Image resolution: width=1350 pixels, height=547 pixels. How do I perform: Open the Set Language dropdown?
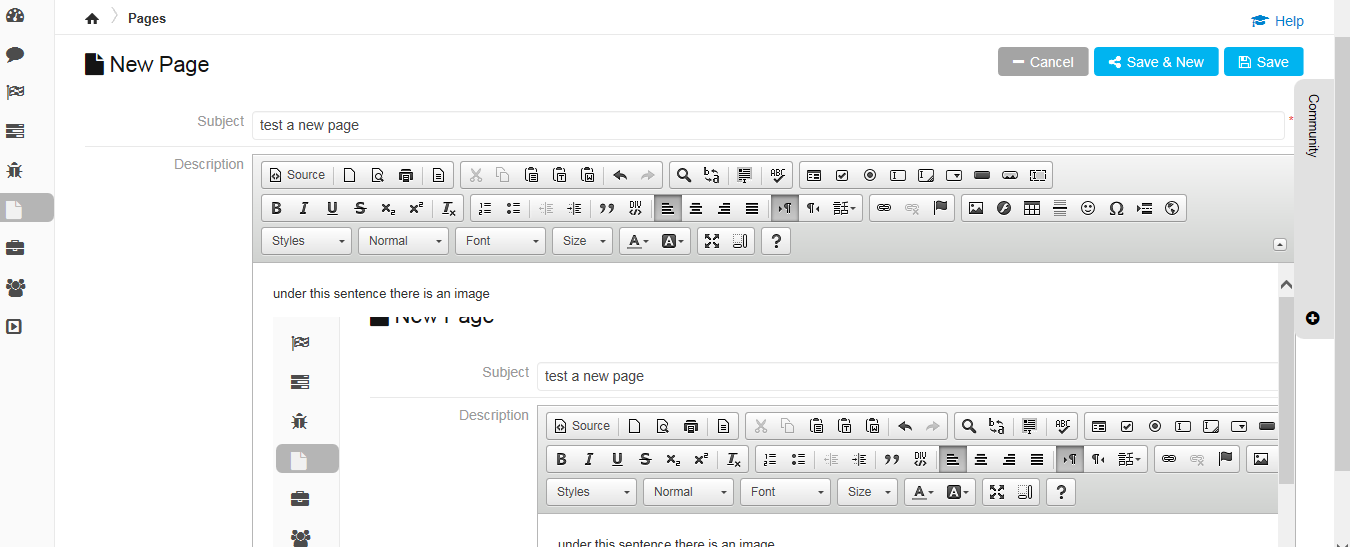click(x=845, y=208)
